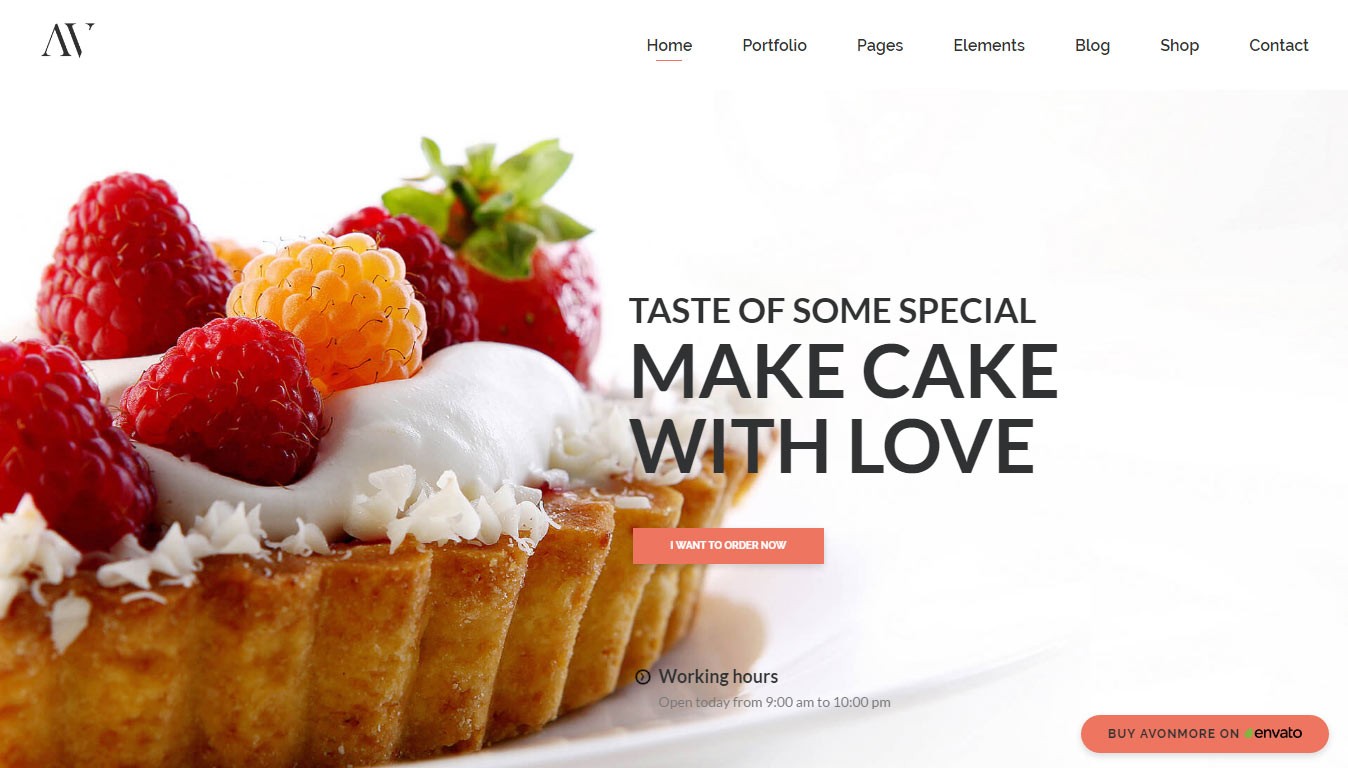Screen dimensions: 1348x768
Task: Click the clock icon beside Working hours
Action: (x=643, y=677)
